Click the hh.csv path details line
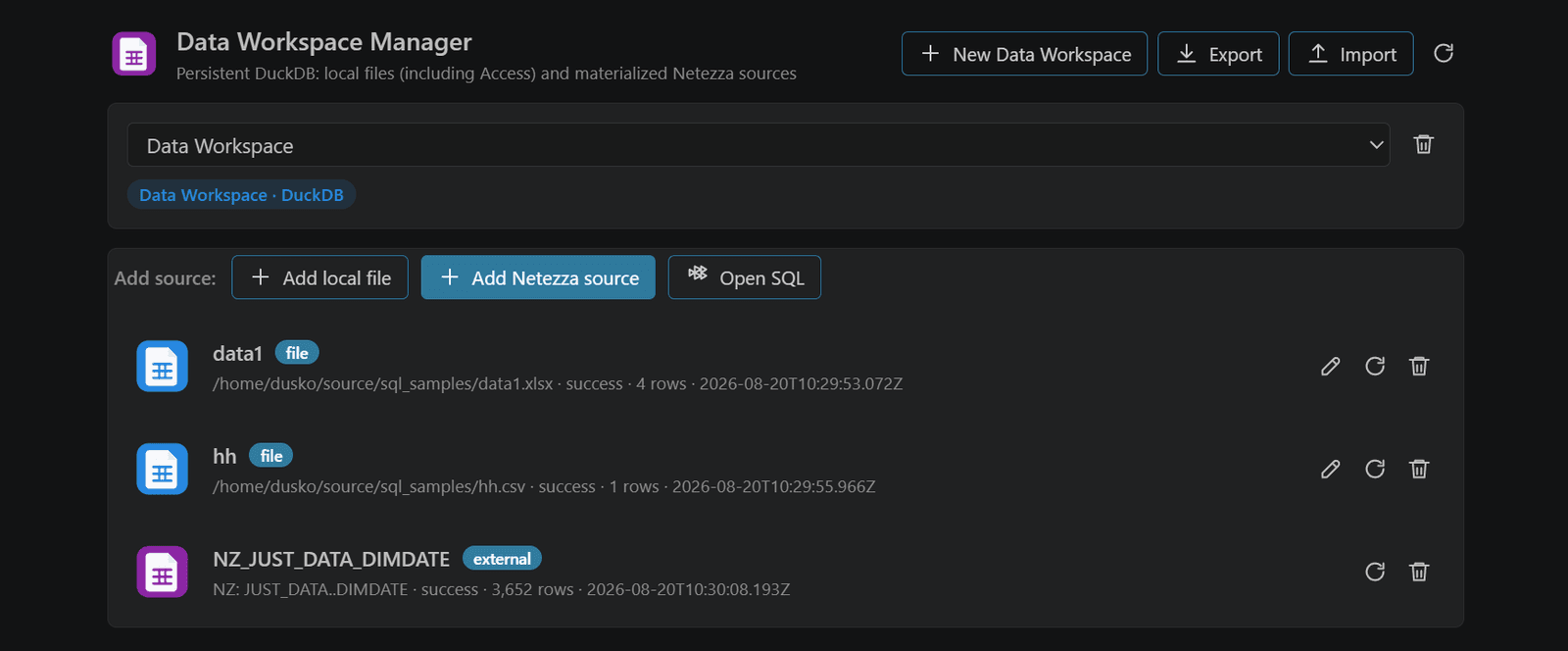 pyautogui.click(x=544, y=487)
